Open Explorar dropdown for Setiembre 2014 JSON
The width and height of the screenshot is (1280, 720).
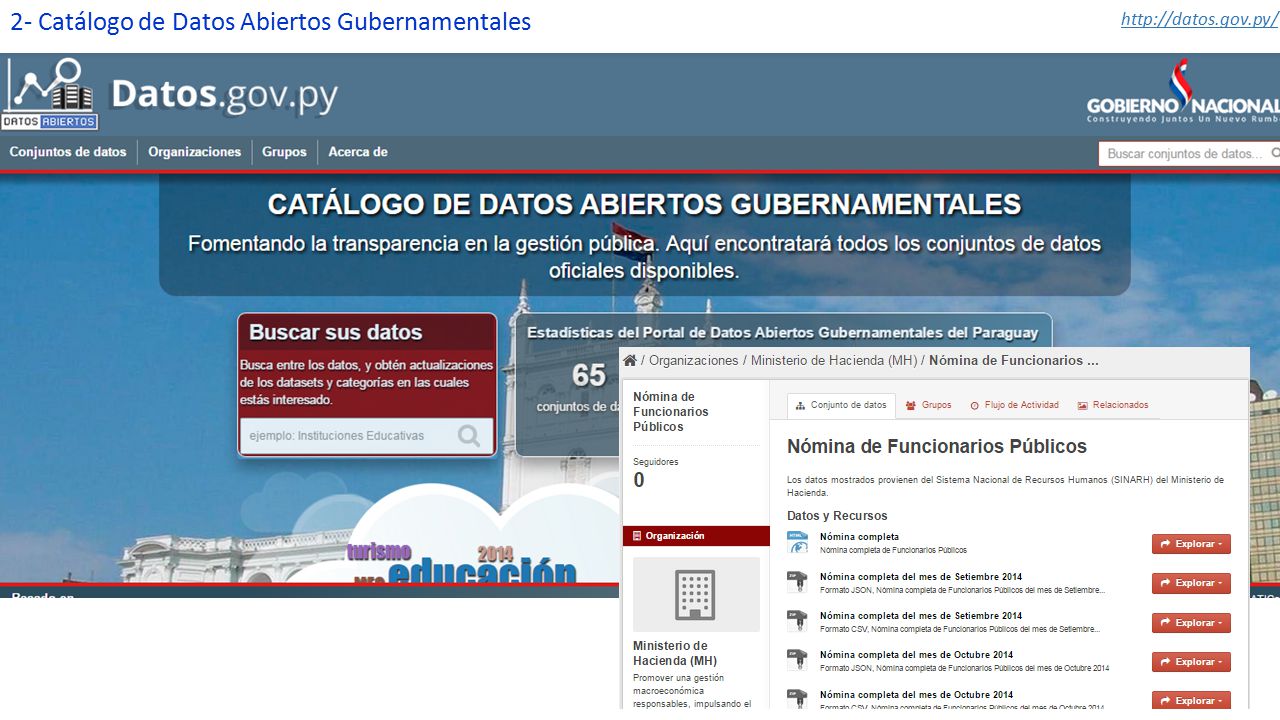coord(1191,583)
